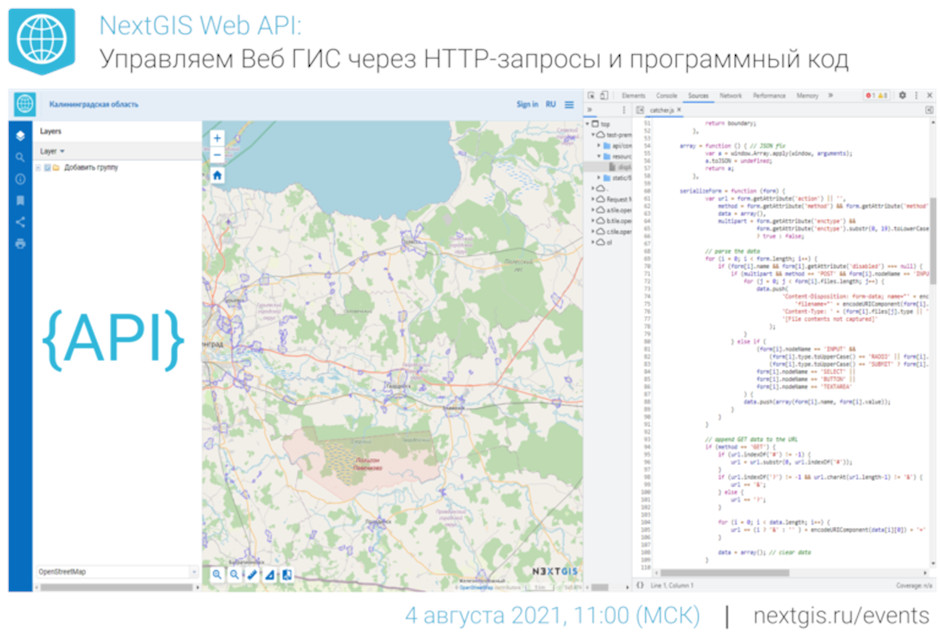Toggle the Добавить группу layer checkbox
940x640 pixels.
point(46,167)
